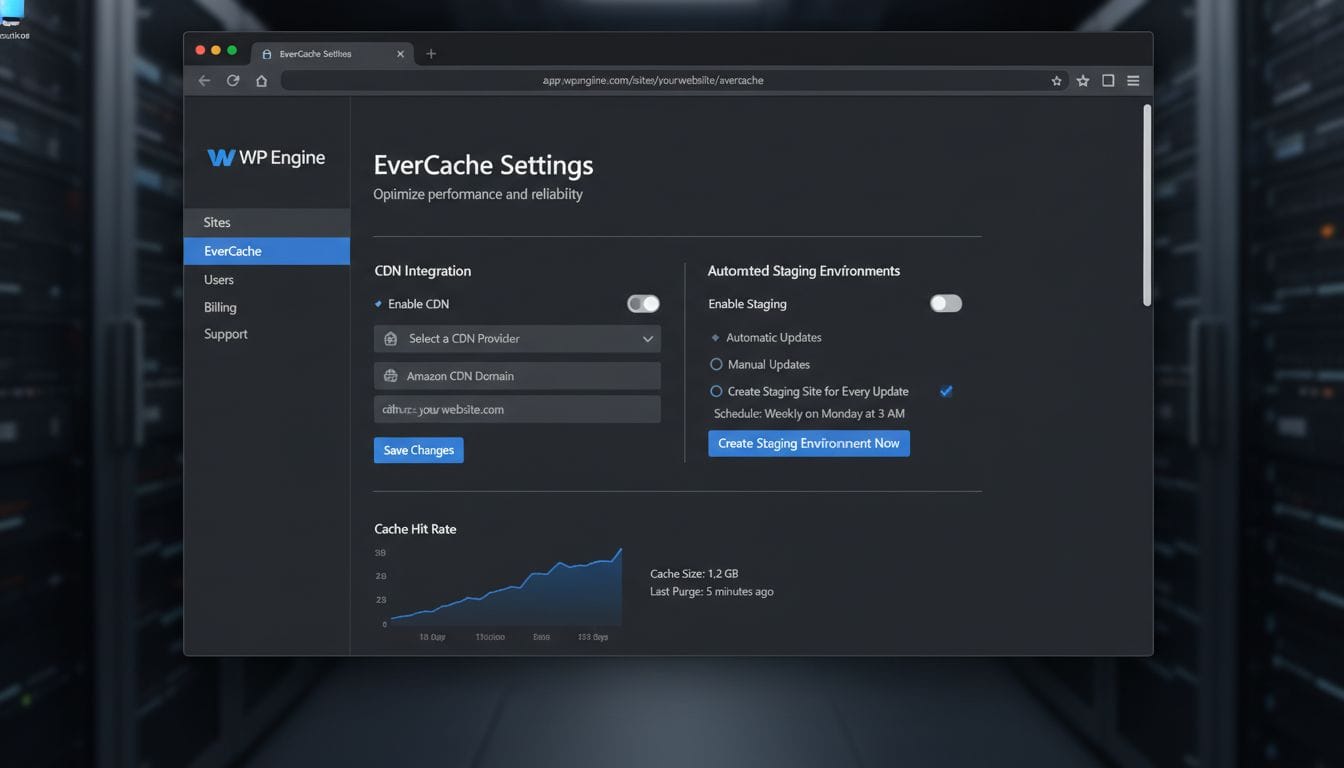The width and height of the screenshot is (1344, 768).
Task: Open the browser hamburger menu
Action: (1133, 81)
